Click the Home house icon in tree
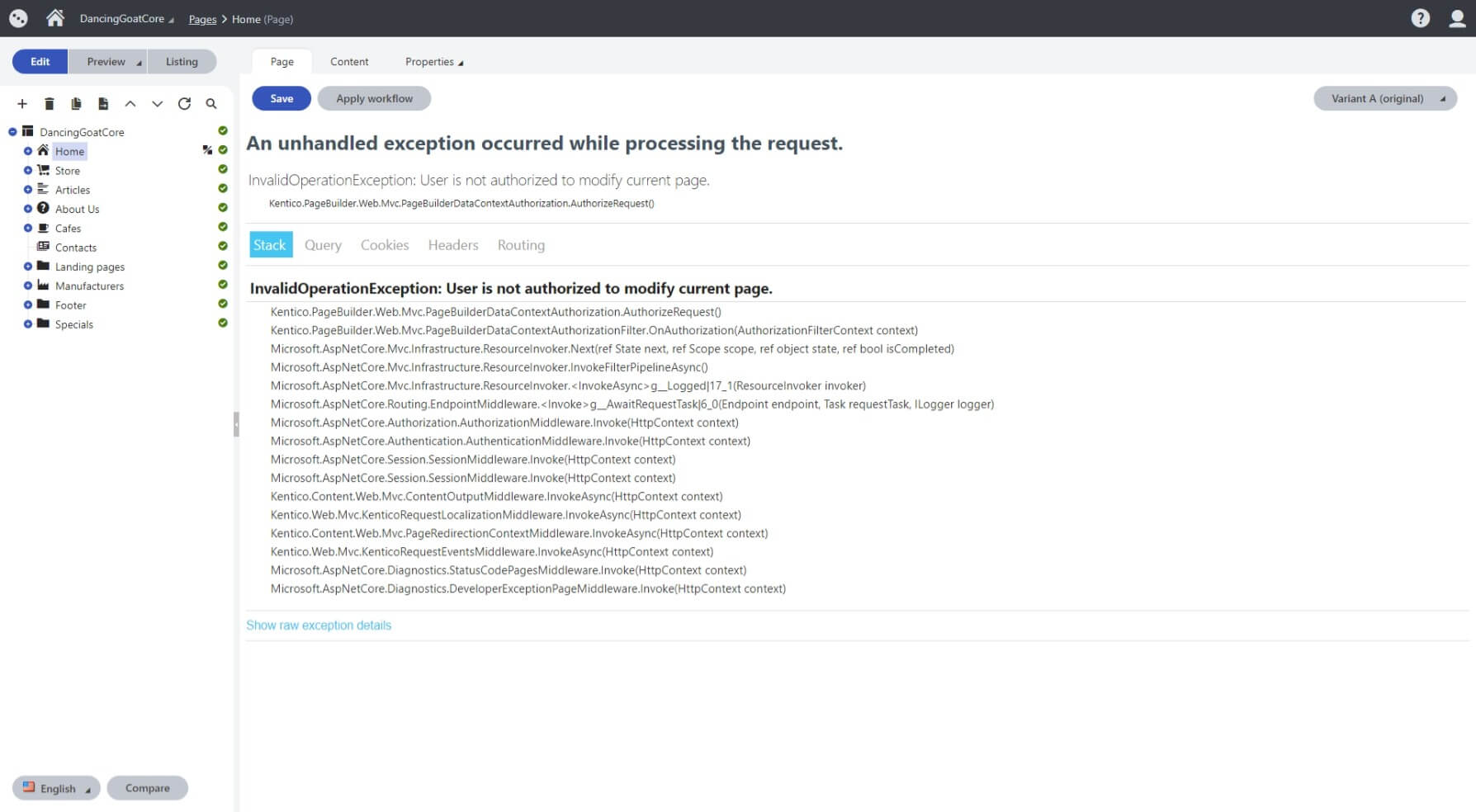The height and width of the screenshot is (812, 1476). tap(43, 150)
